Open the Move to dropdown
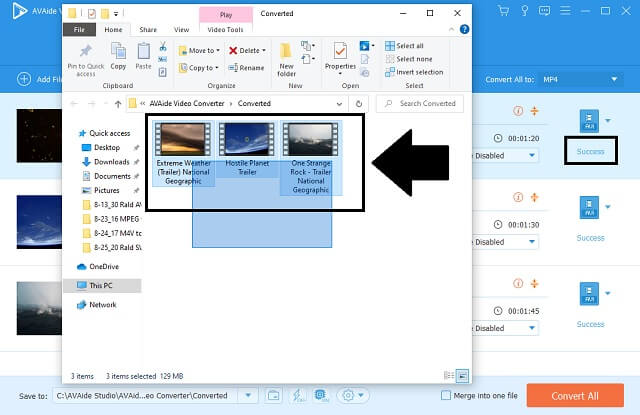 point(200,51)
